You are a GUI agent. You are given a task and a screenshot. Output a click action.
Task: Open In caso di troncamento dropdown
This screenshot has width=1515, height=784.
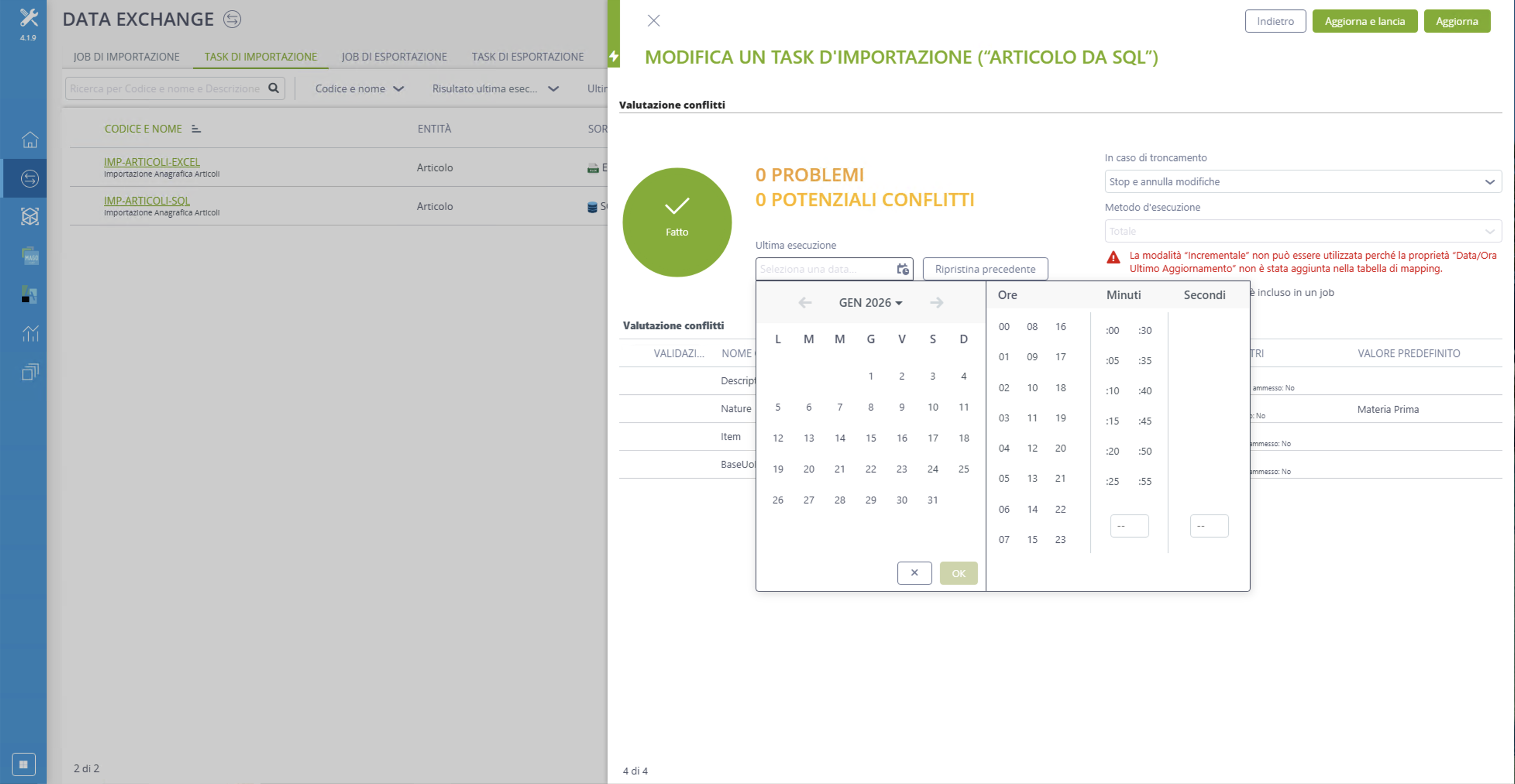point(1303,182)
